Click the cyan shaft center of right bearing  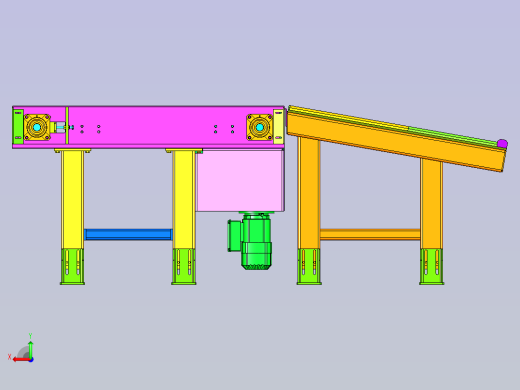click(260, 127)
